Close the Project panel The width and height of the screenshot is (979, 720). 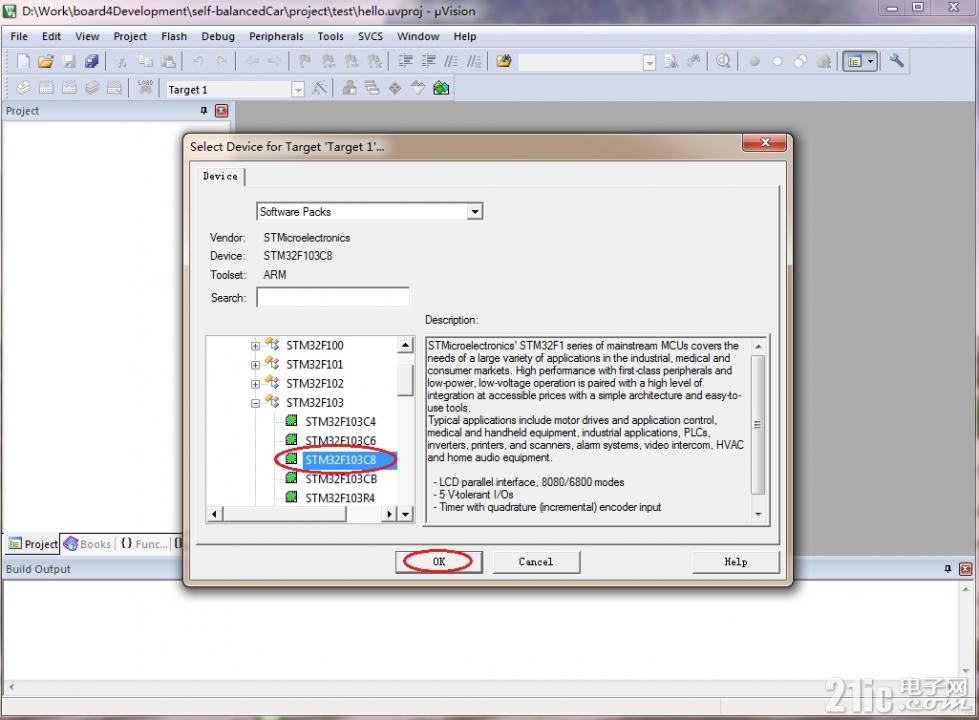pos(221,111)
